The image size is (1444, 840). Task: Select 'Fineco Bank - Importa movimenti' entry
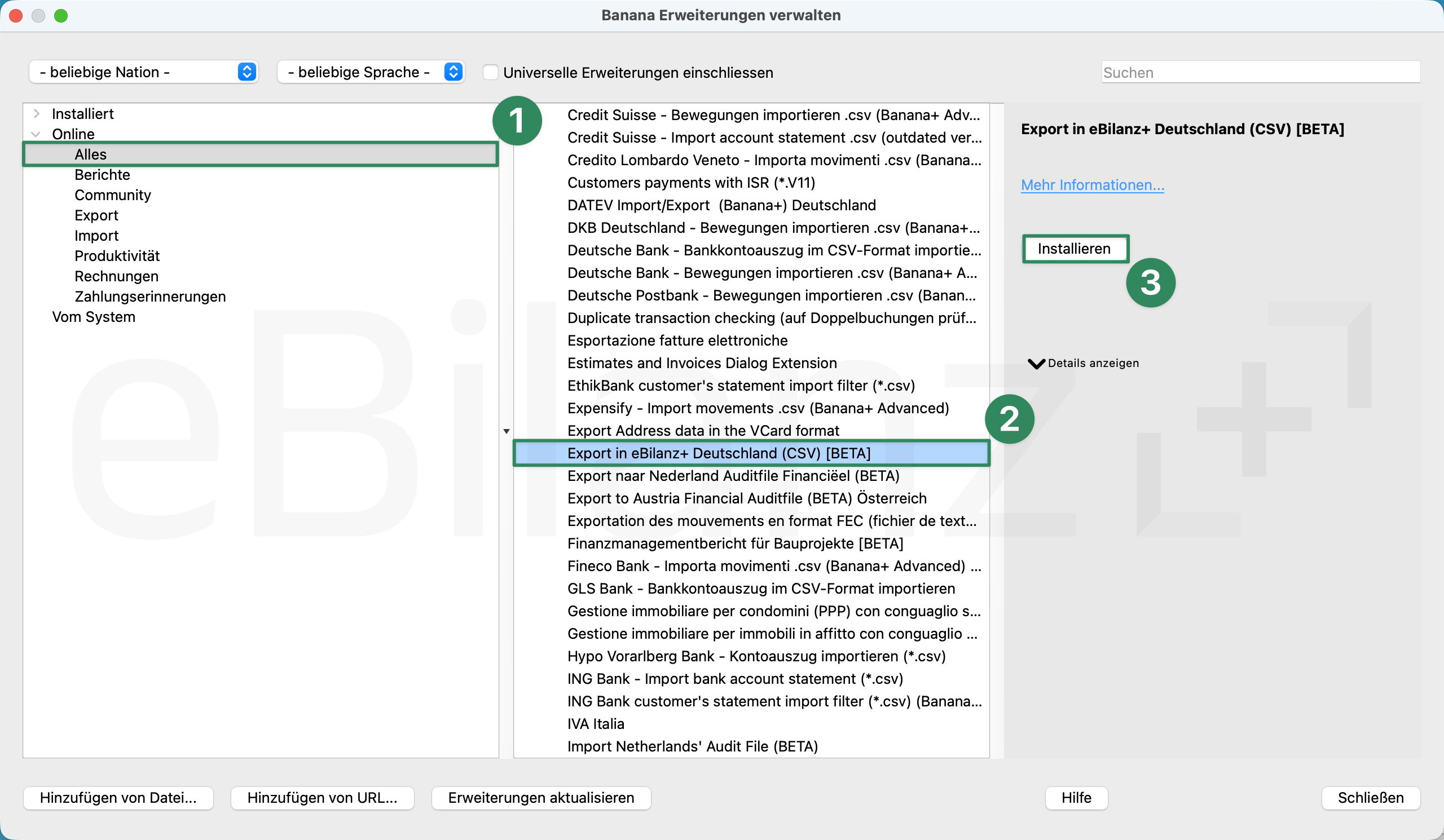(751, 565)
